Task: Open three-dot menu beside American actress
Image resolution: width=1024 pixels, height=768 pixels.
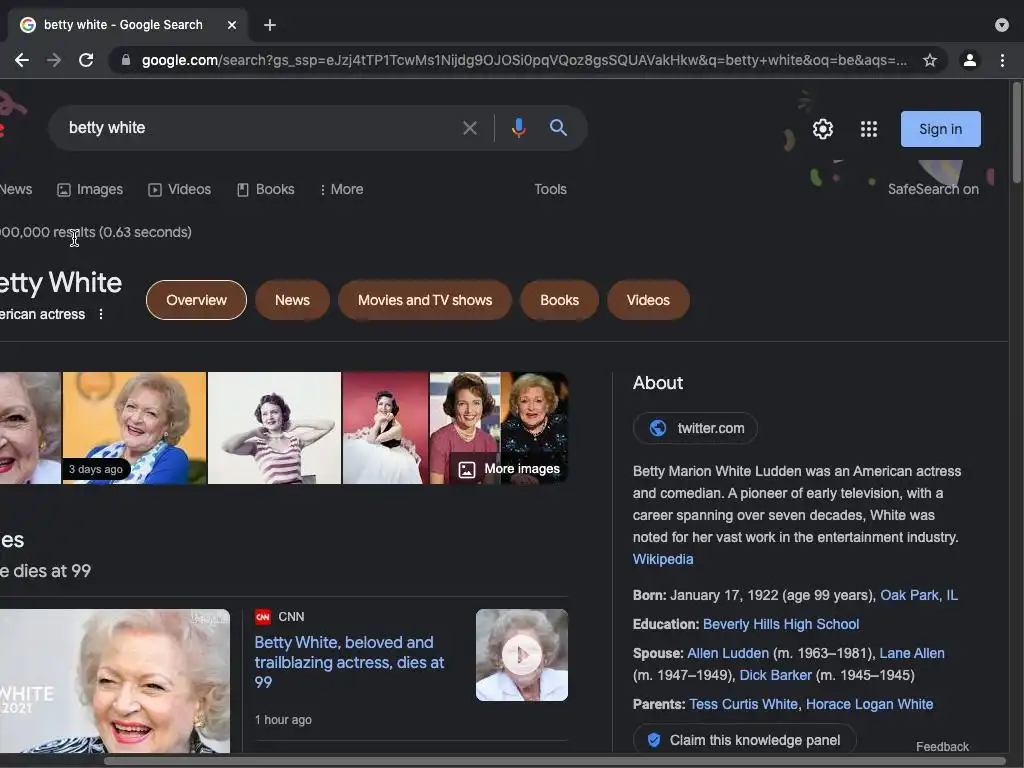Action: coord(101,314)
